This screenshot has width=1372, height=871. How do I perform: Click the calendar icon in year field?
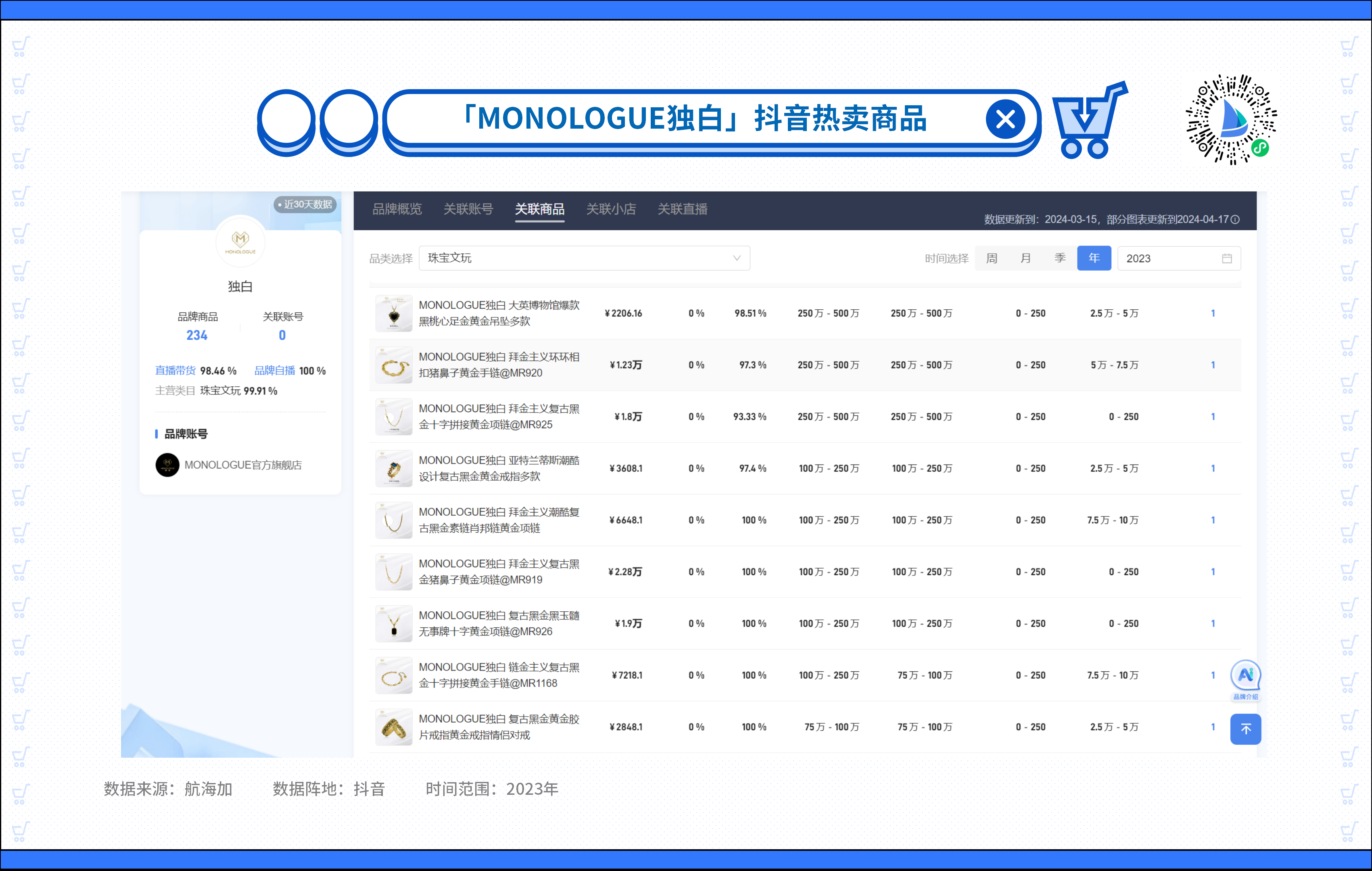1227,258
